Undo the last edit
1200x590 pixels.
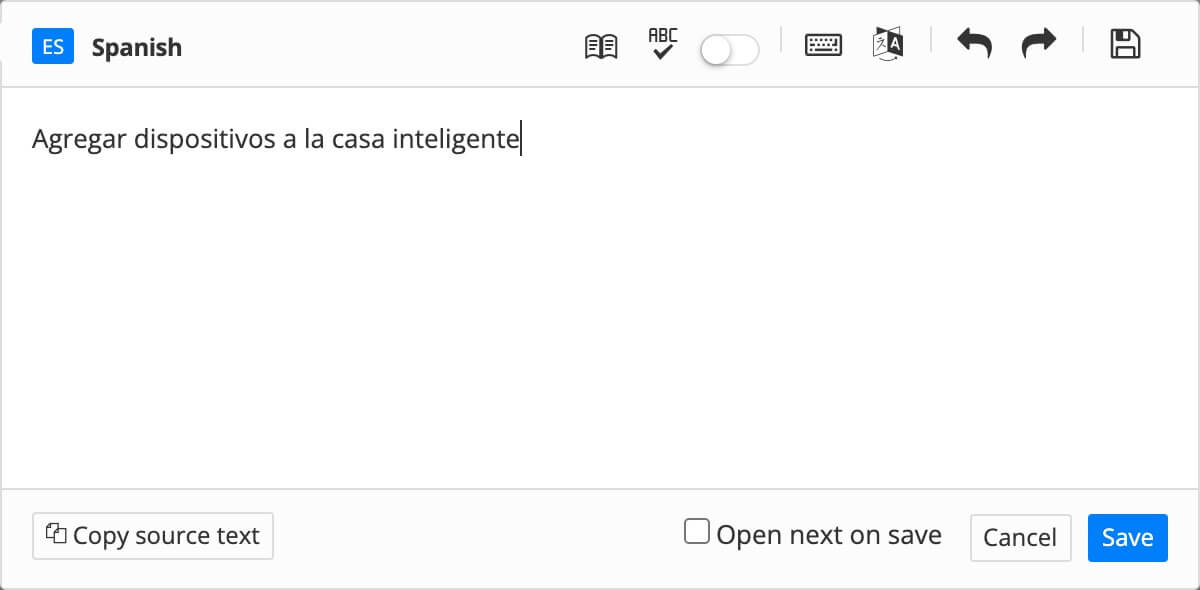pos(974,45)
